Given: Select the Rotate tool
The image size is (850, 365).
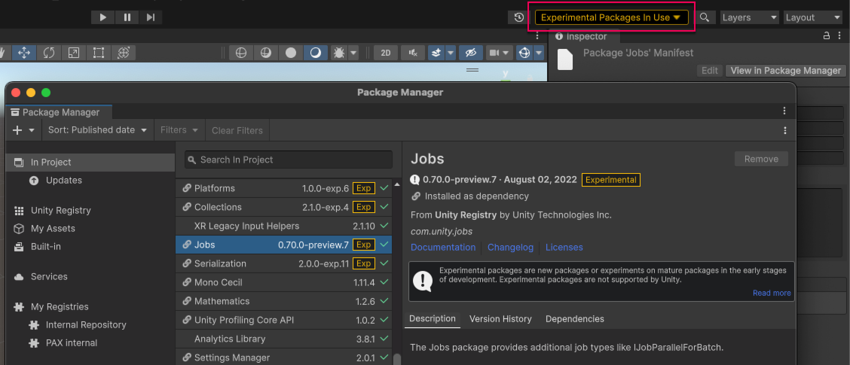Looking at the screenshot, I should pyautogui.click(x=49, y=53).
